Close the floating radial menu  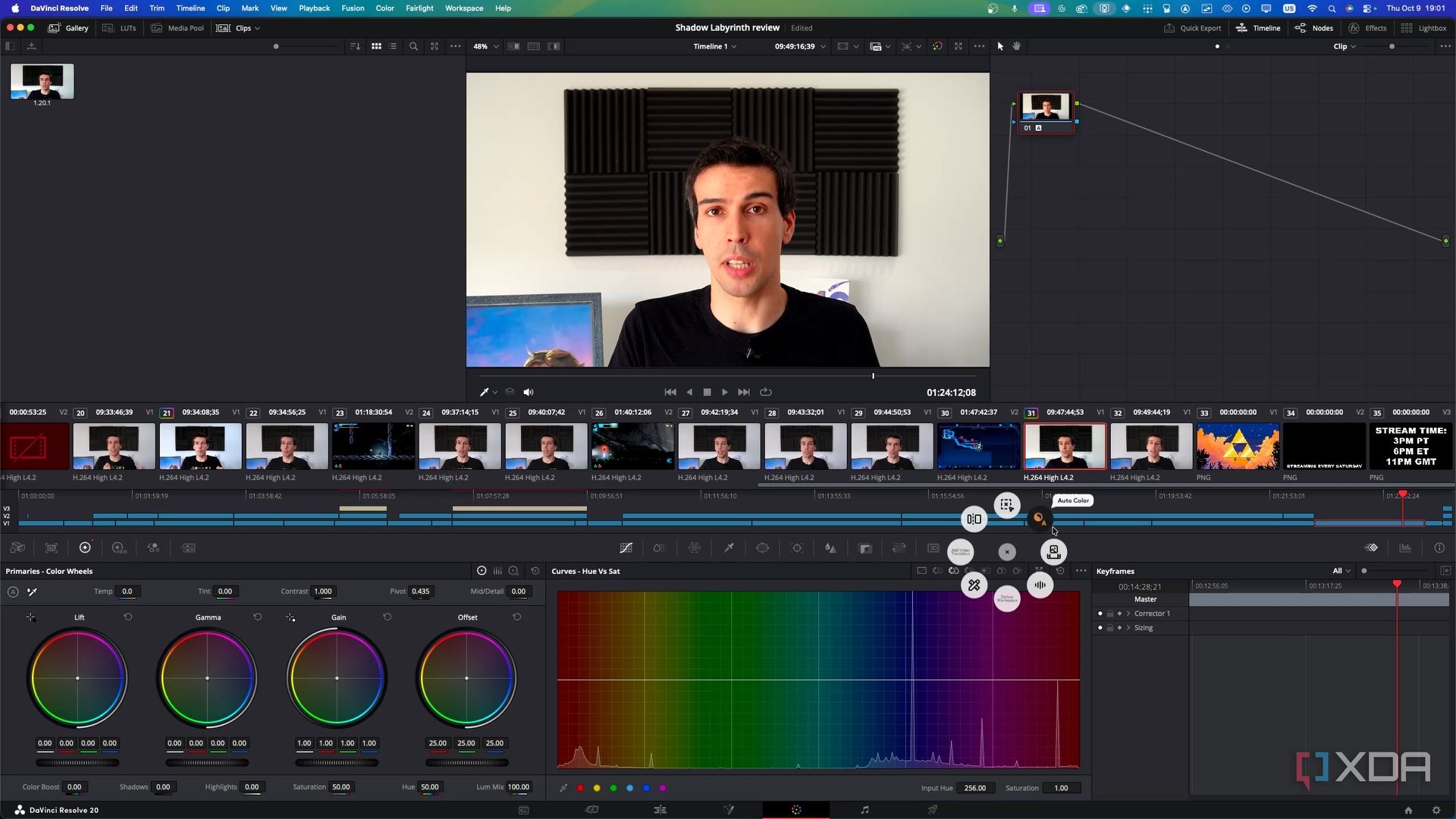tap(1007, 552)
